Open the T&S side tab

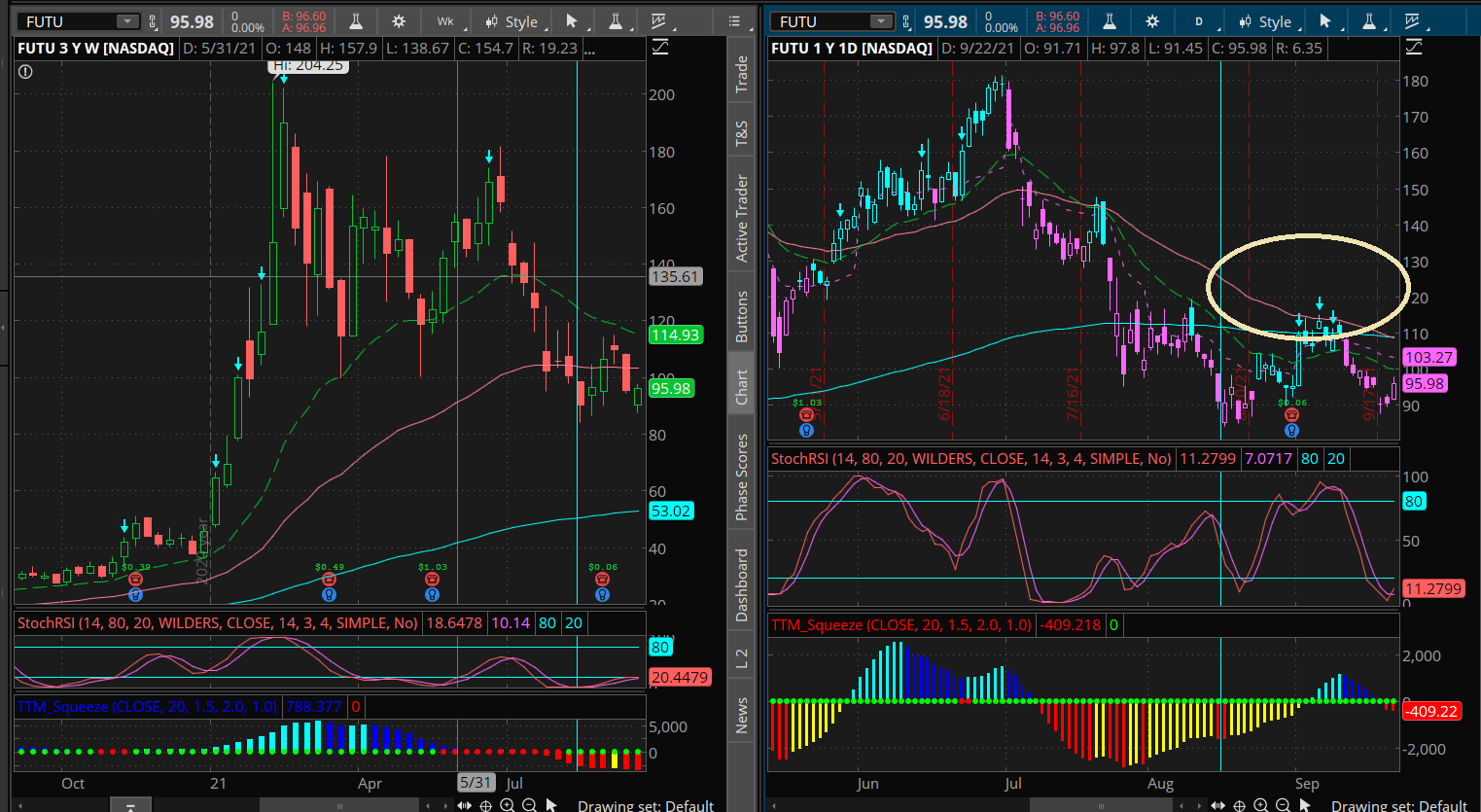coord(741,134)
